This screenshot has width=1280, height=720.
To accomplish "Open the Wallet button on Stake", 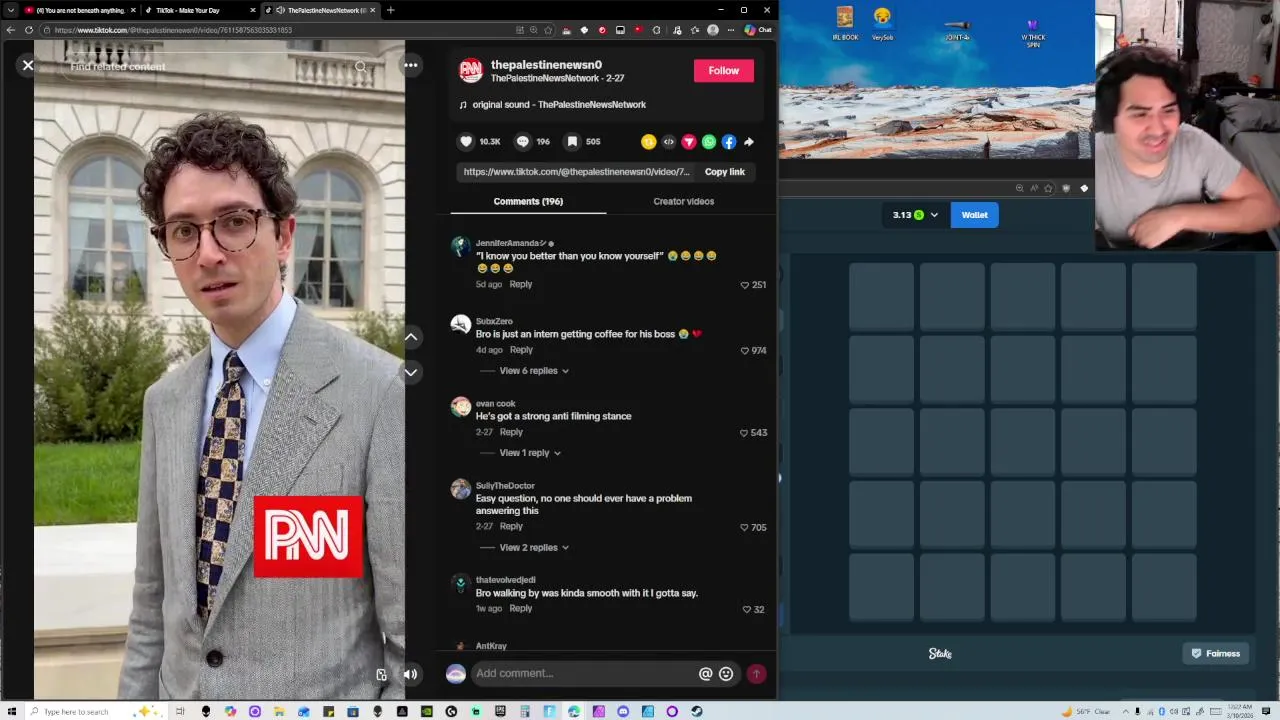I will (x=975, y=215).
